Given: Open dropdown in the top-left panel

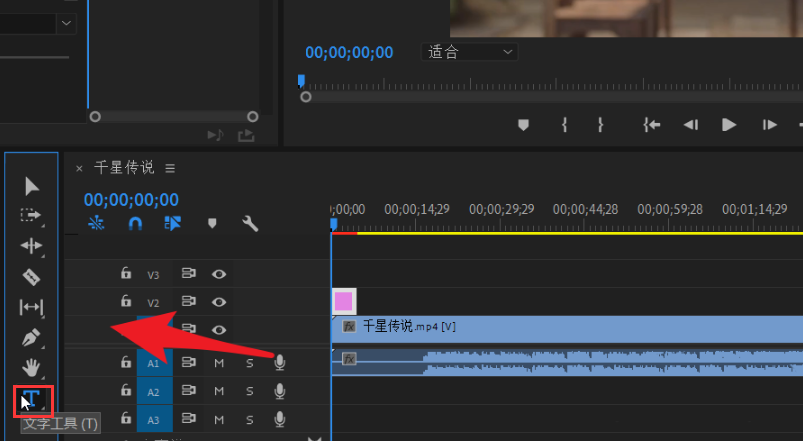Looking at the screenshot, I should pos(66,23).
